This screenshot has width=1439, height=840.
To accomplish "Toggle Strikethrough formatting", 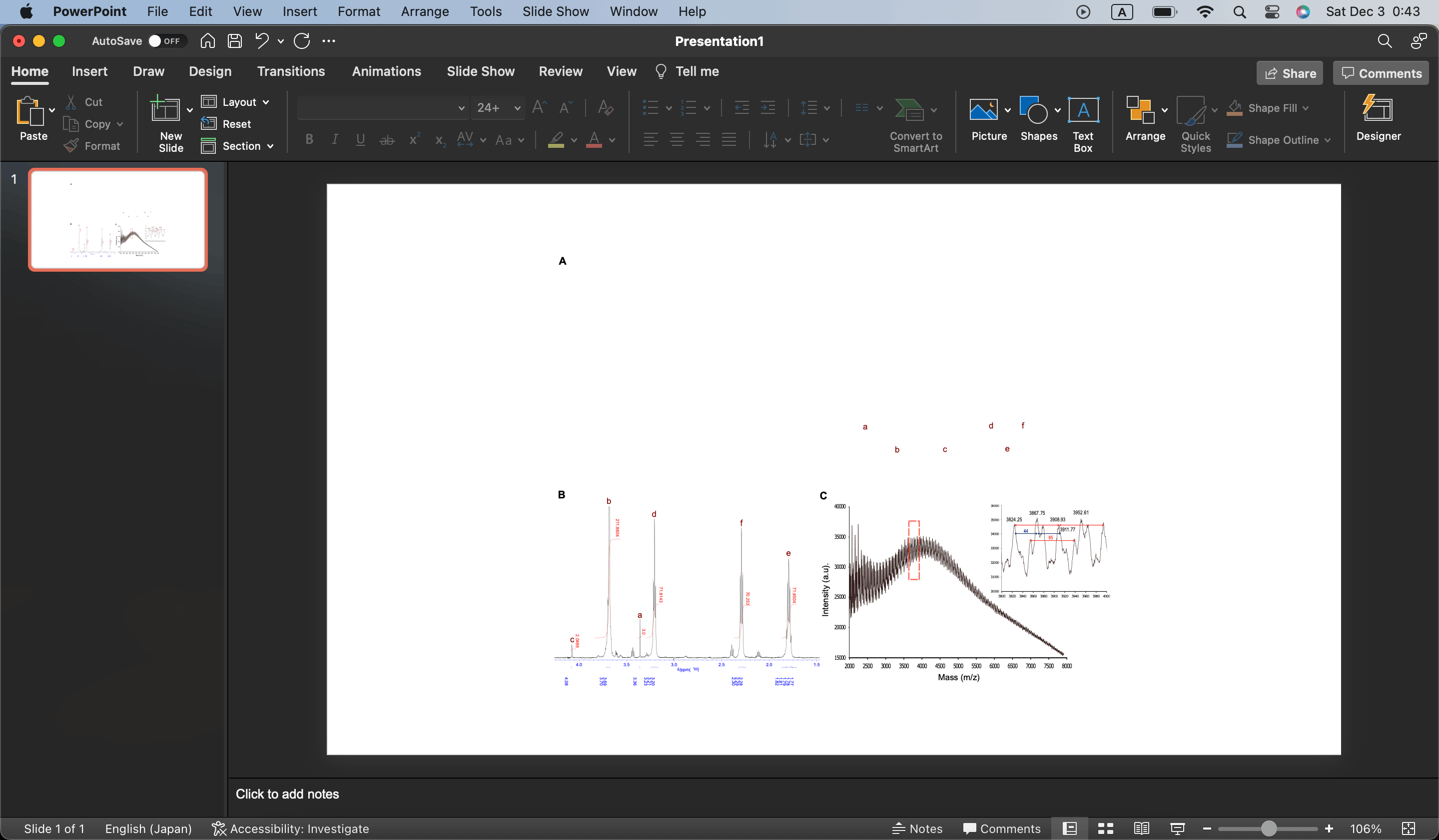I will [387, 140].
